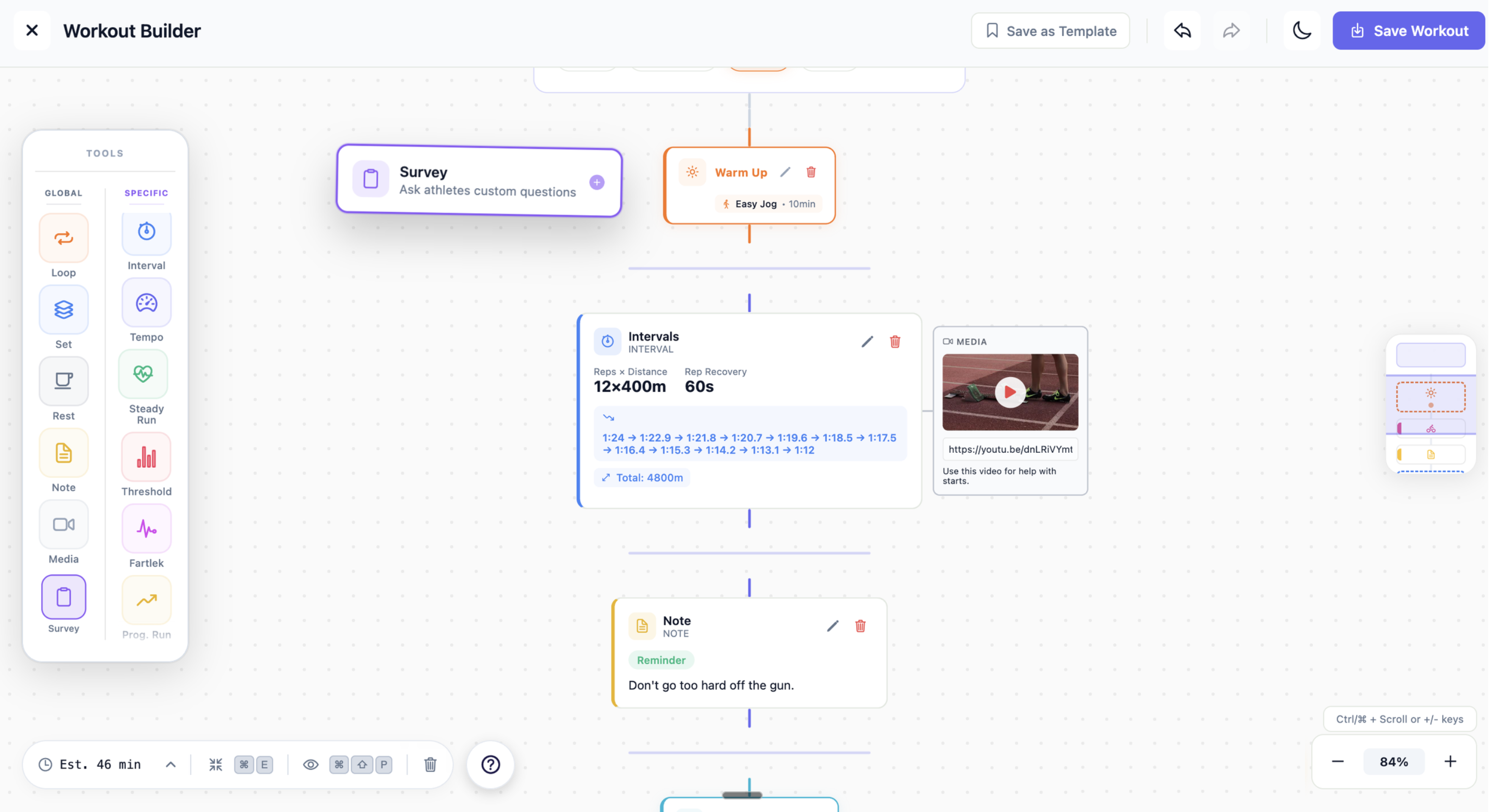Select the Fartlek tool

(x=146, y=528)
